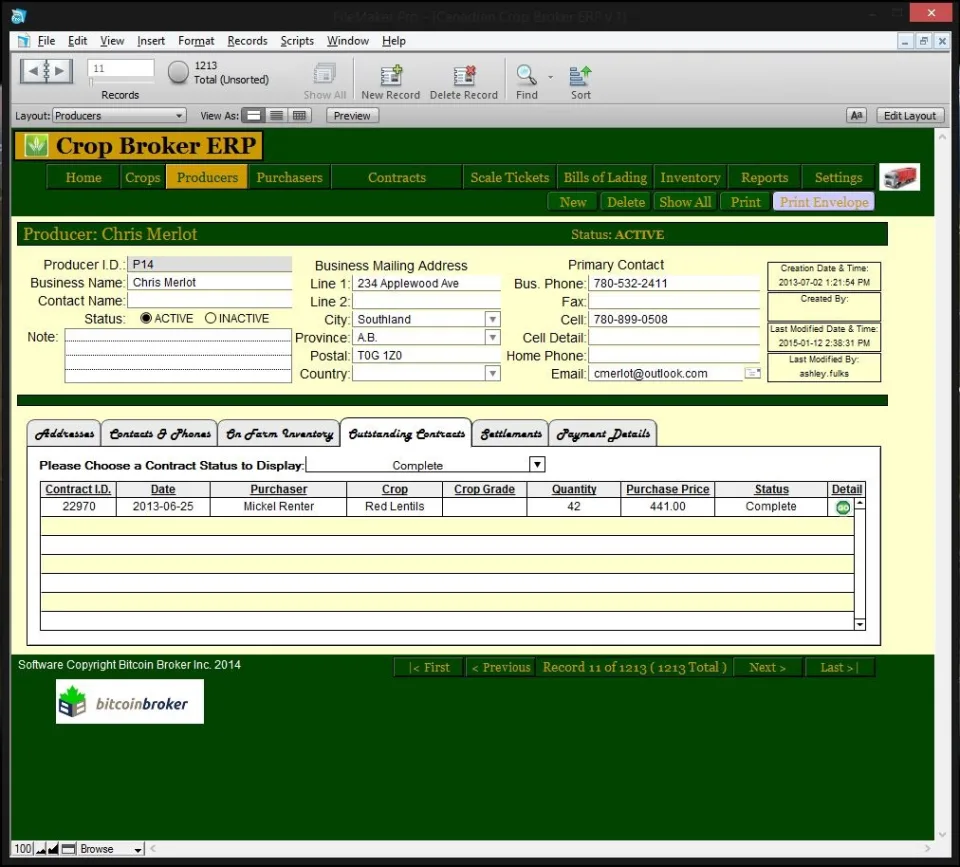
Task: Open the File menu
Action: click(x=46, y=41)
